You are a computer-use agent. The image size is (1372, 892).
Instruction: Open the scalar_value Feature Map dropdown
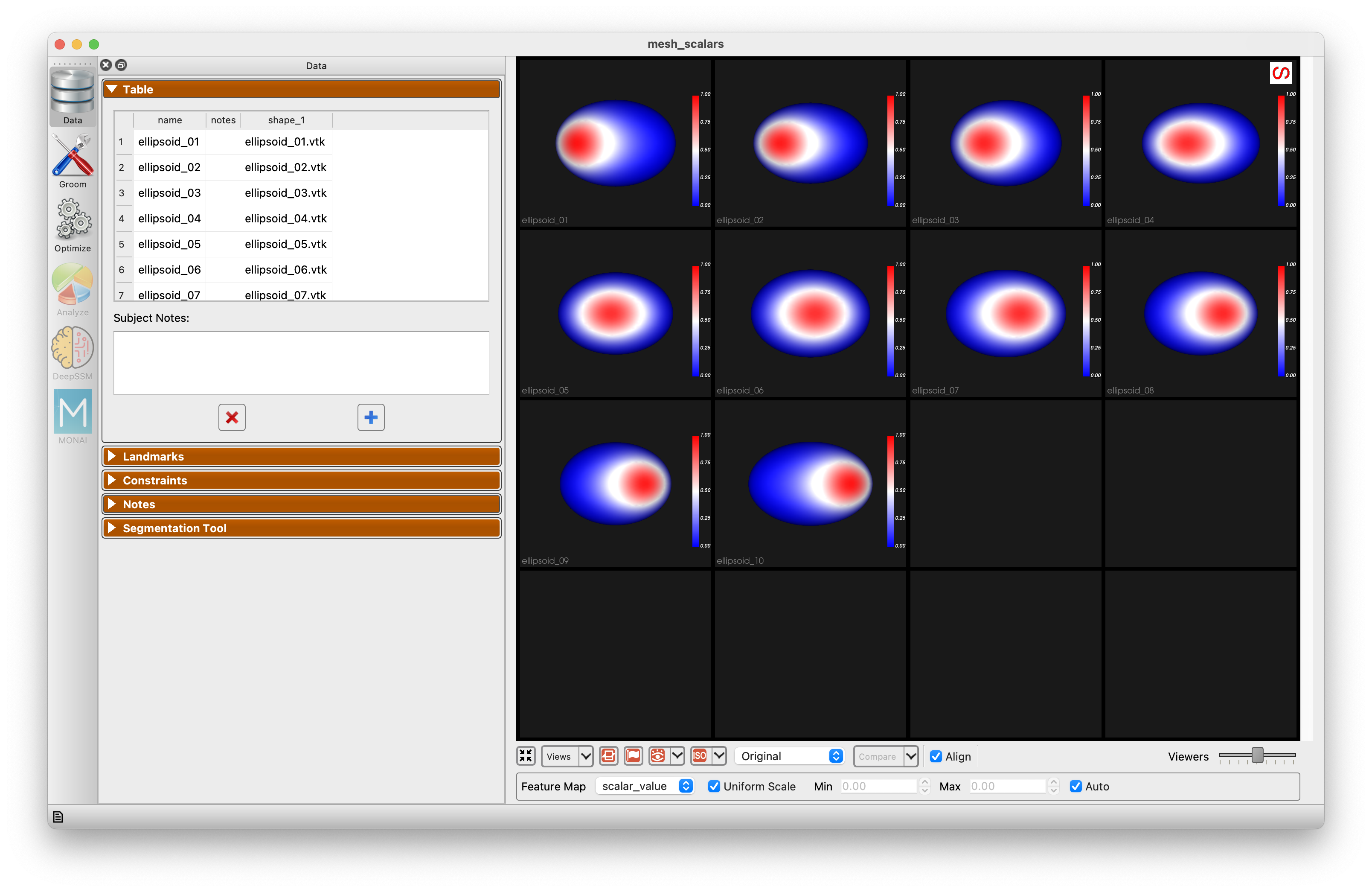click(645, 787)
